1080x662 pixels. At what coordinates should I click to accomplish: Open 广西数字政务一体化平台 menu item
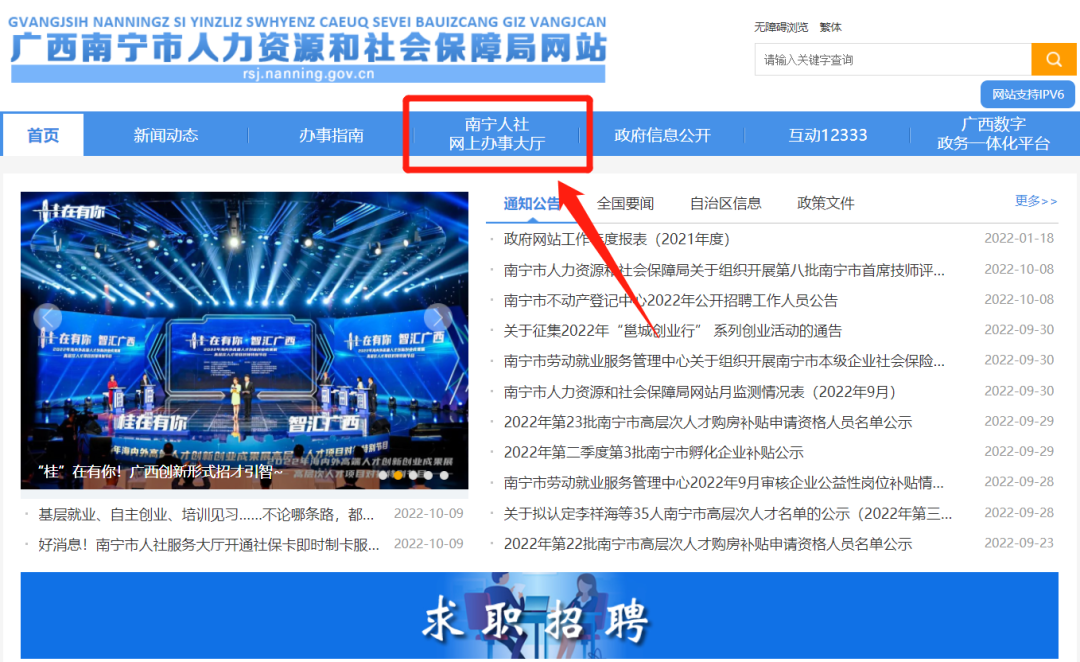click(993, 134)
